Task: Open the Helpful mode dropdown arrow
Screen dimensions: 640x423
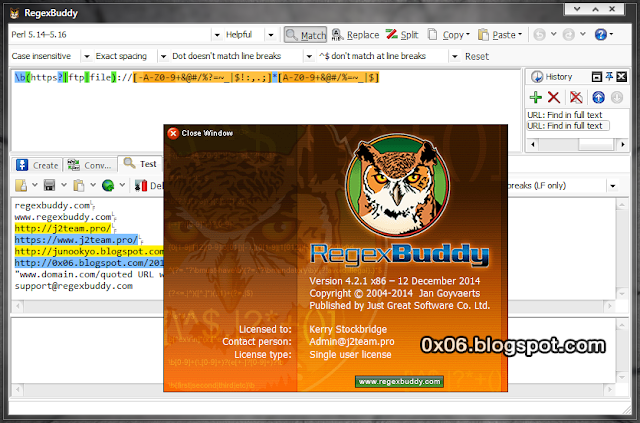Action: [x=271, y=35]
